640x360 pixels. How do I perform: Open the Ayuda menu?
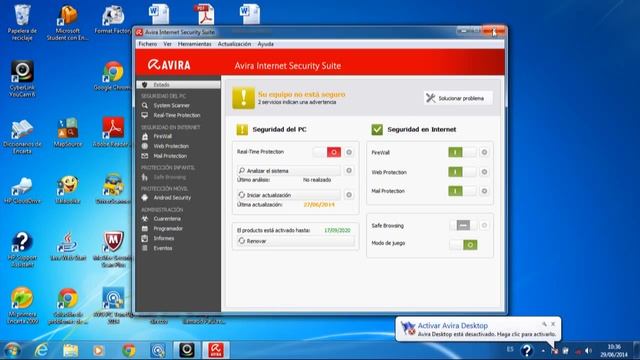(265, 44)
